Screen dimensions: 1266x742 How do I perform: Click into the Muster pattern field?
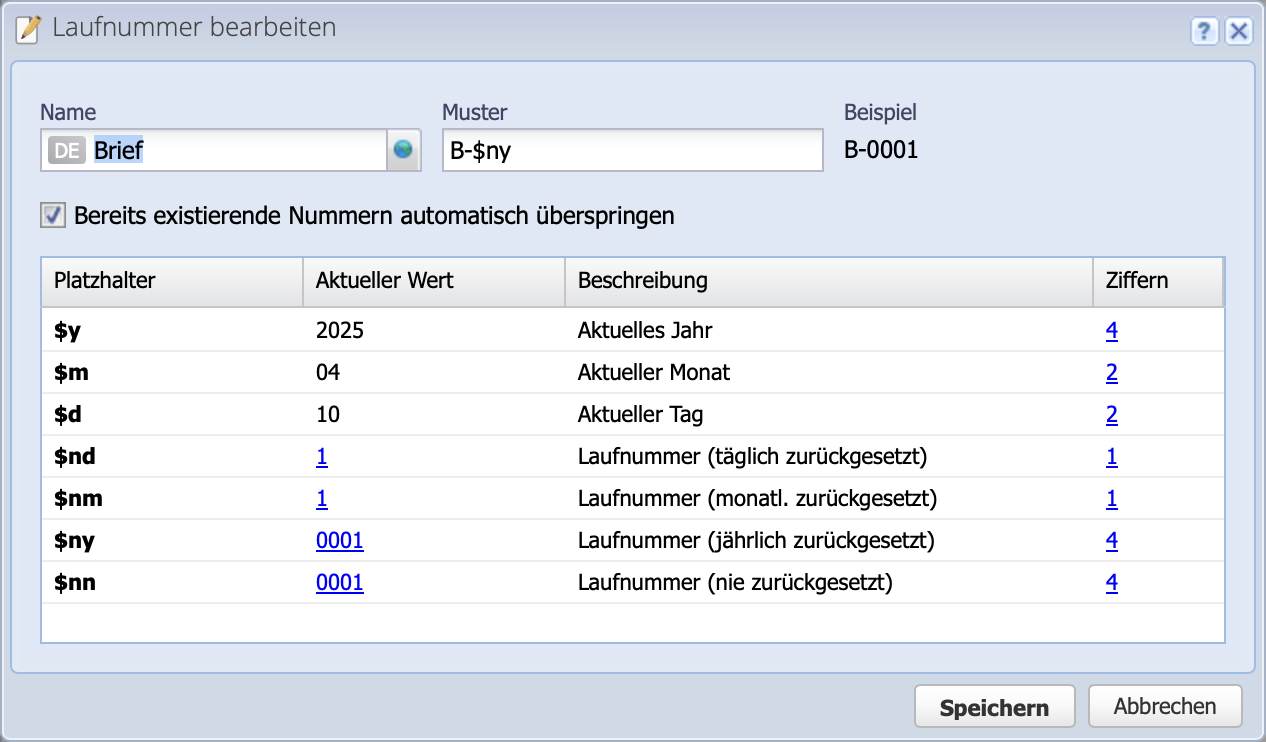tap(632, 149)
